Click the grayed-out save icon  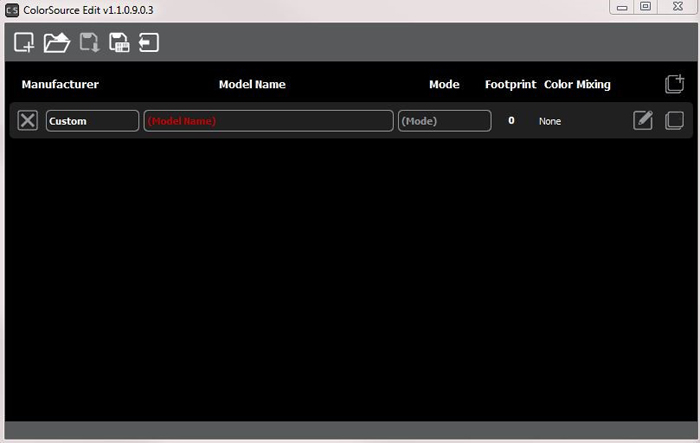pos(89,42)
